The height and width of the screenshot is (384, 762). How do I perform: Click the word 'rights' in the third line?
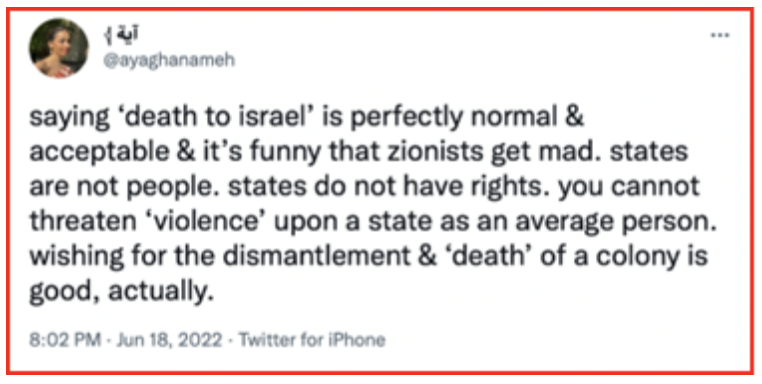510,188
